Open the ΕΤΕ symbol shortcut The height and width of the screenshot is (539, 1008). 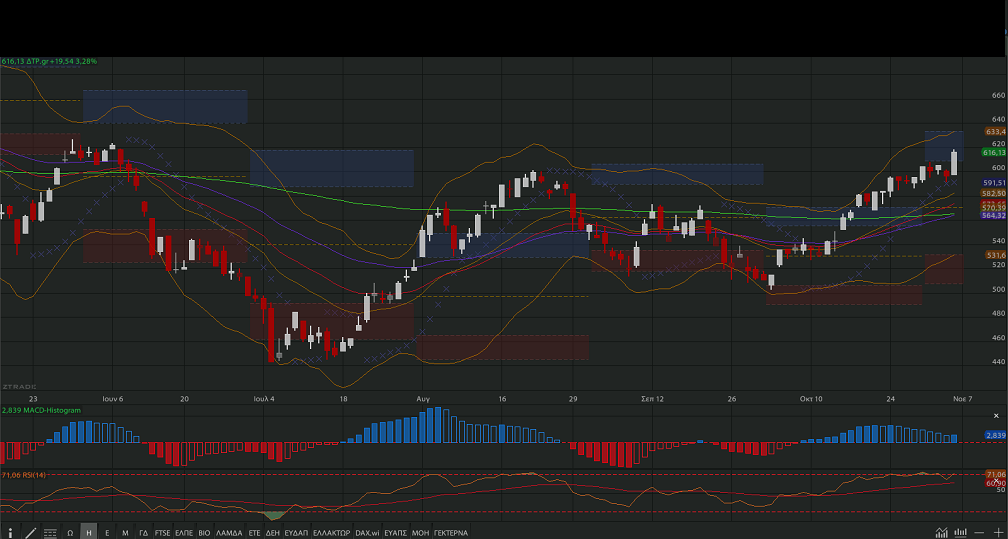point(254,533)
